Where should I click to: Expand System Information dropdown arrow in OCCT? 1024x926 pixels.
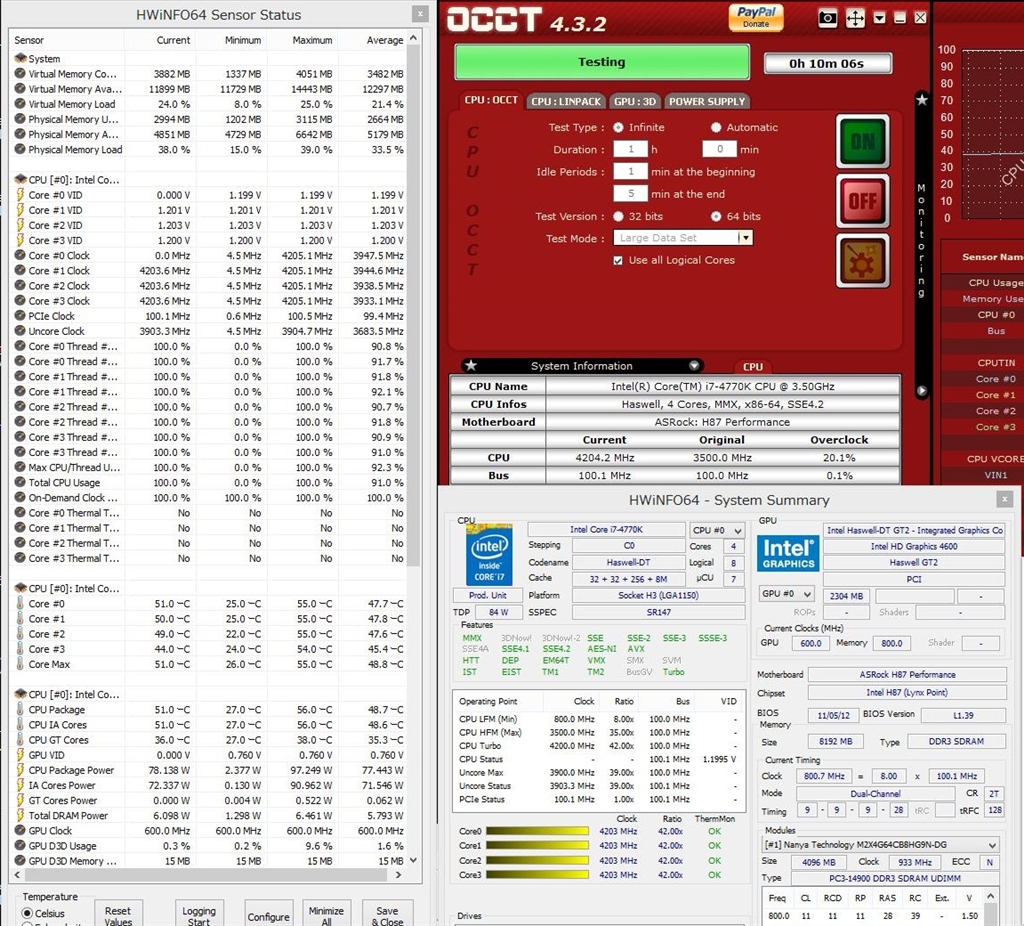coord(694,366)
